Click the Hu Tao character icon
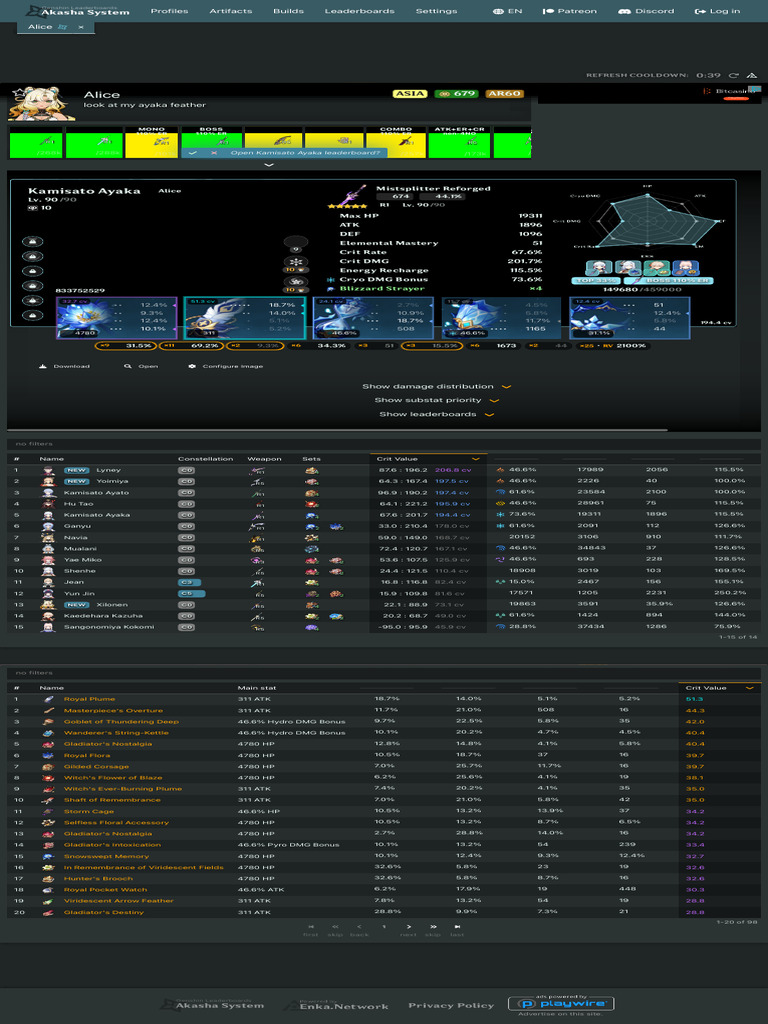768x1024 pixels. 48,504
